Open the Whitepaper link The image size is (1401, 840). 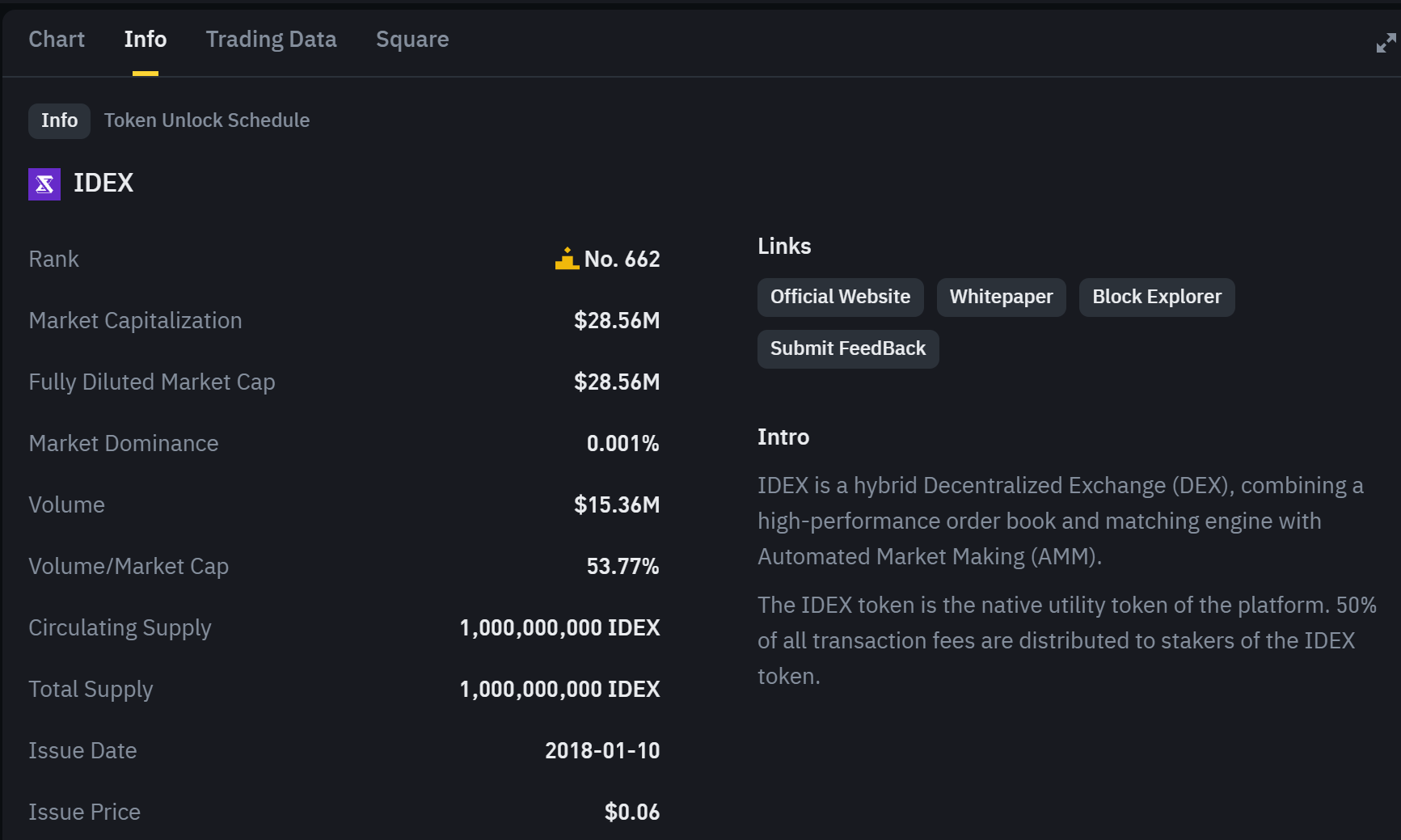pos(1001,297)
